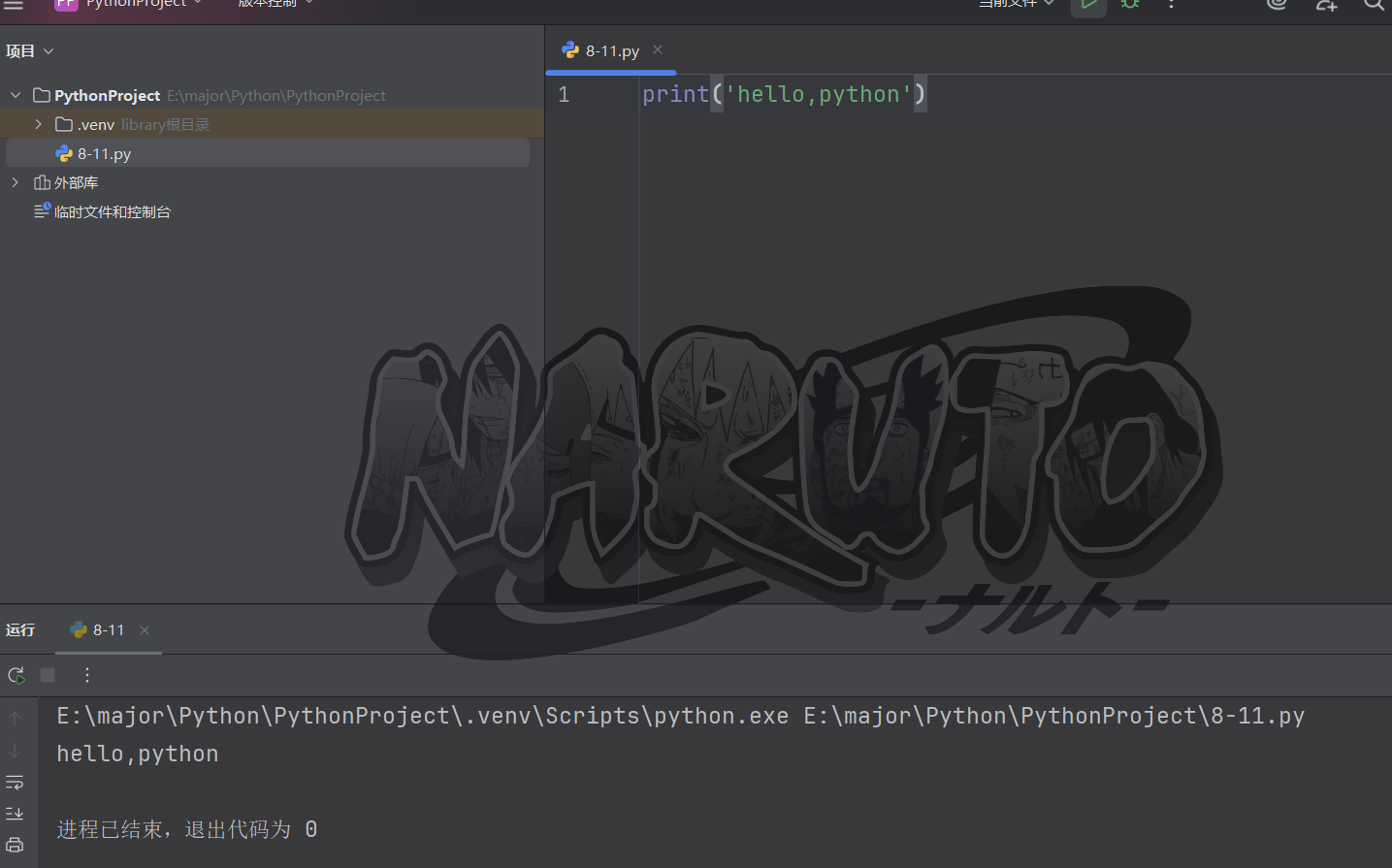
Task: Click the spiral AI assistant icon at top
Action: pos(1277,4)
